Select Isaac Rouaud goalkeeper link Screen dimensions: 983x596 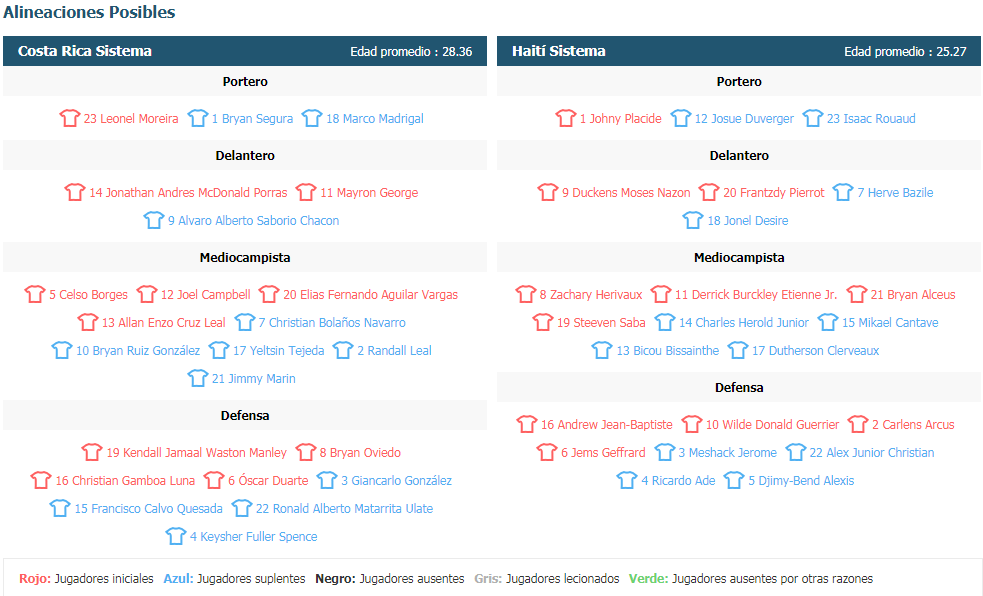tap(871, 118)
